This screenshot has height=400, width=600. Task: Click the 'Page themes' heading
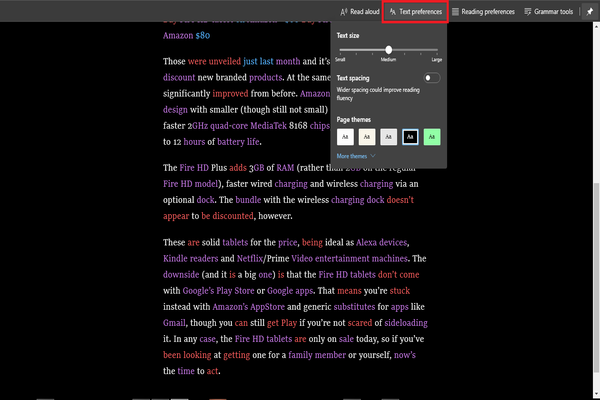(x=354, y=120)
